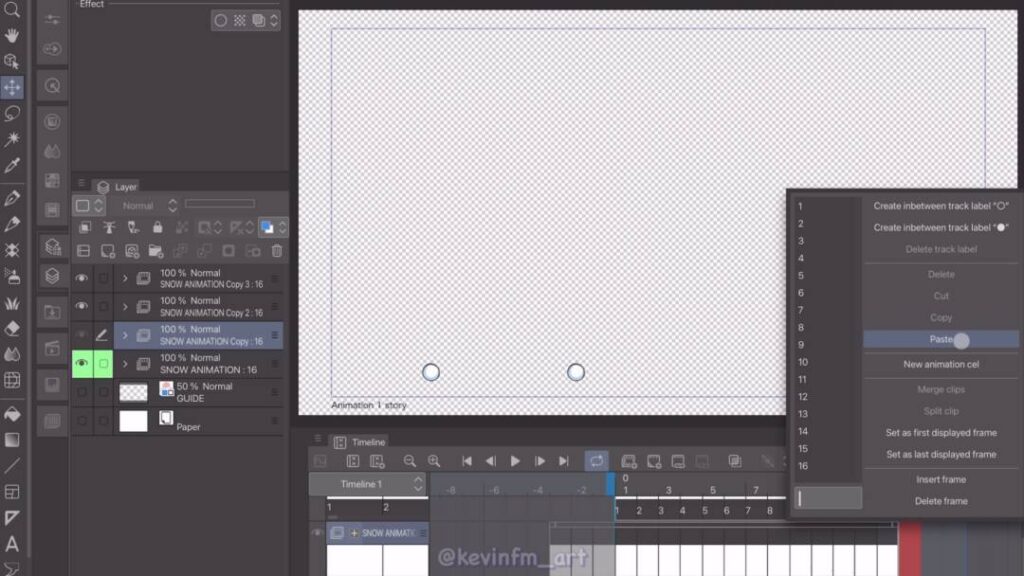The height and width of the screenshot is (576, 1024).
Task: Zoom in the timeline
Action: click(434, 461)
